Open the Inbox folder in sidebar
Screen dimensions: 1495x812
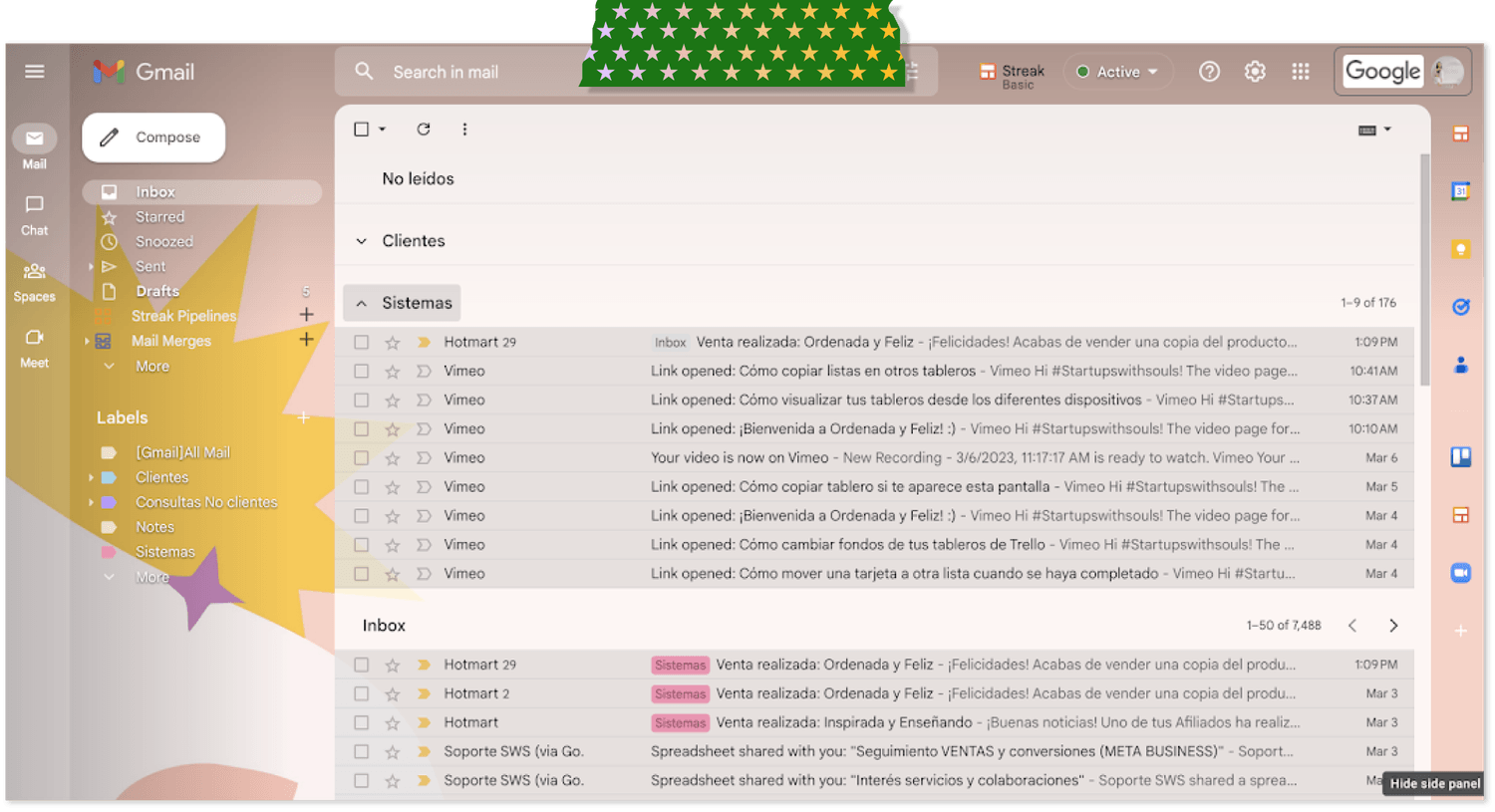[202, 192]
